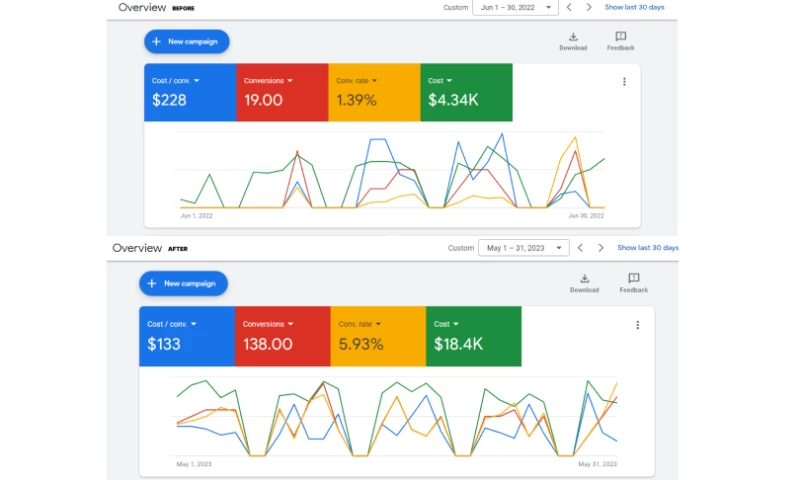
Task: Open three-dot menu on bottom scorecard
Action: point(637,325)
